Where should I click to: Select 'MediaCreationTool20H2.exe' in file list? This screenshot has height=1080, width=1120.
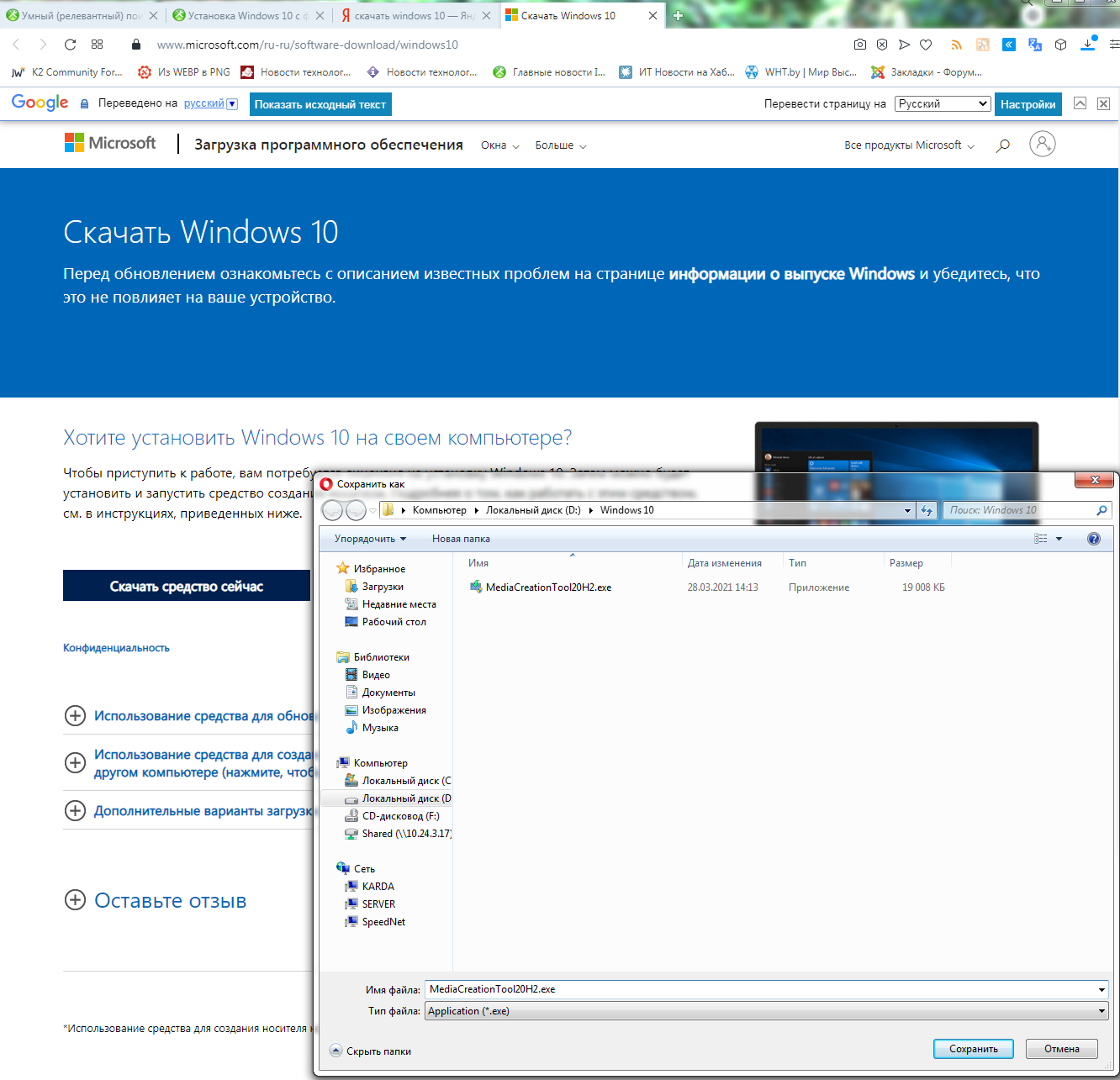tap(540, 587)
